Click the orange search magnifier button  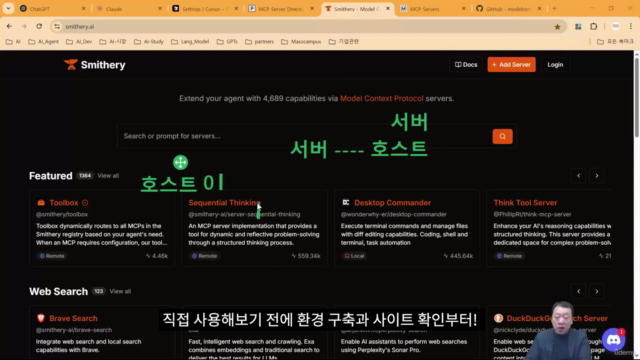(502, 136)
